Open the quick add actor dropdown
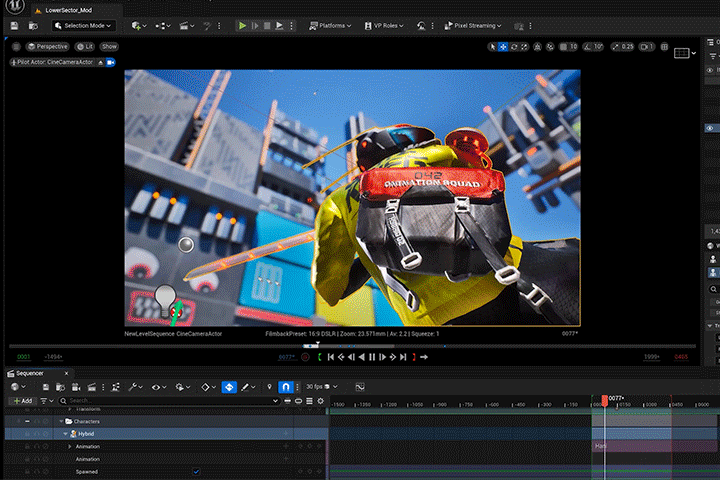 tap(139, 26)
